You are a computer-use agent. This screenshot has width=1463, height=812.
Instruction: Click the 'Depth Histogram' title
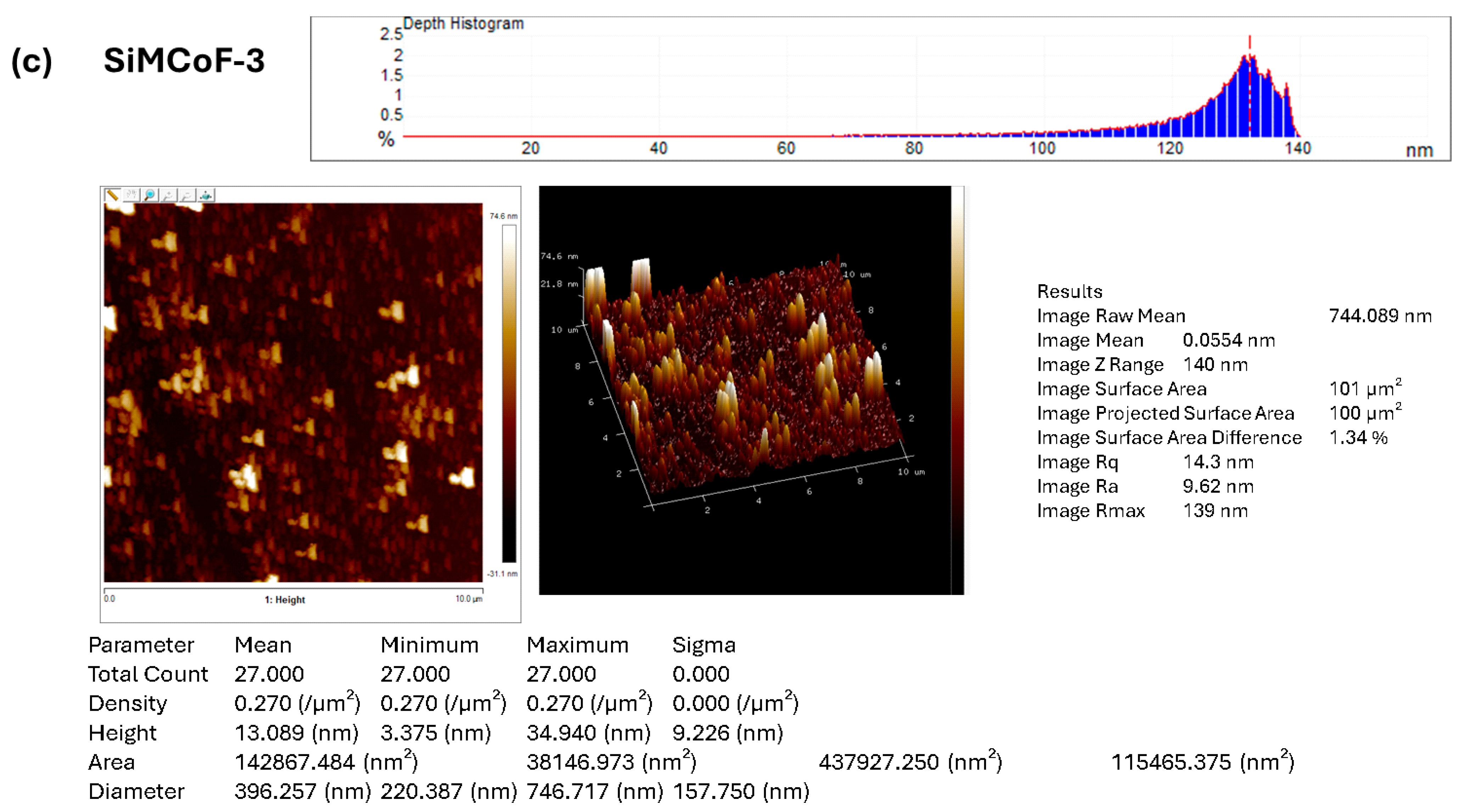pyautogui.click(x=464, y=23)
